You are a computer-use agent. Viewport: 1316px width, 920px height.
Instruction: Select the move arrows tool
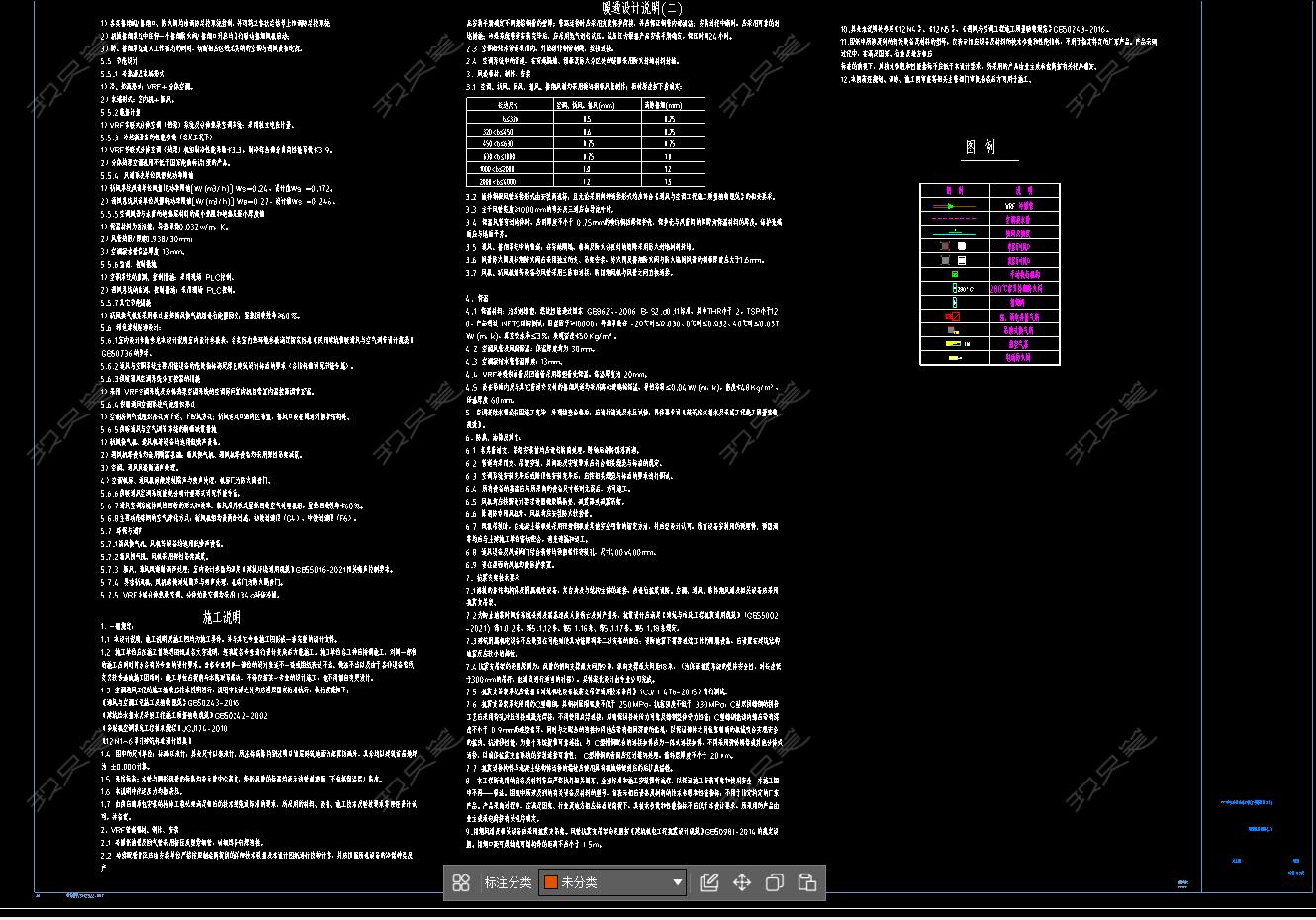pyautogui.click(x=742, y=882)
